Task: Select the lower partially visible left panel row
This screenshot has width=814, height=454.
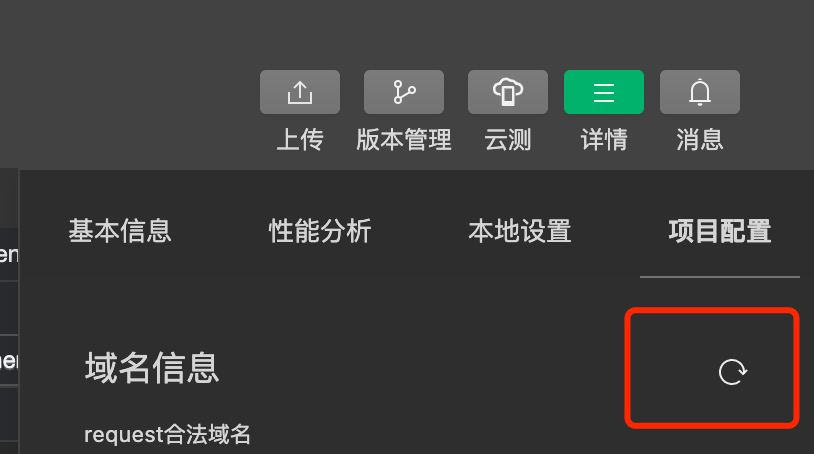Action: 9,360
